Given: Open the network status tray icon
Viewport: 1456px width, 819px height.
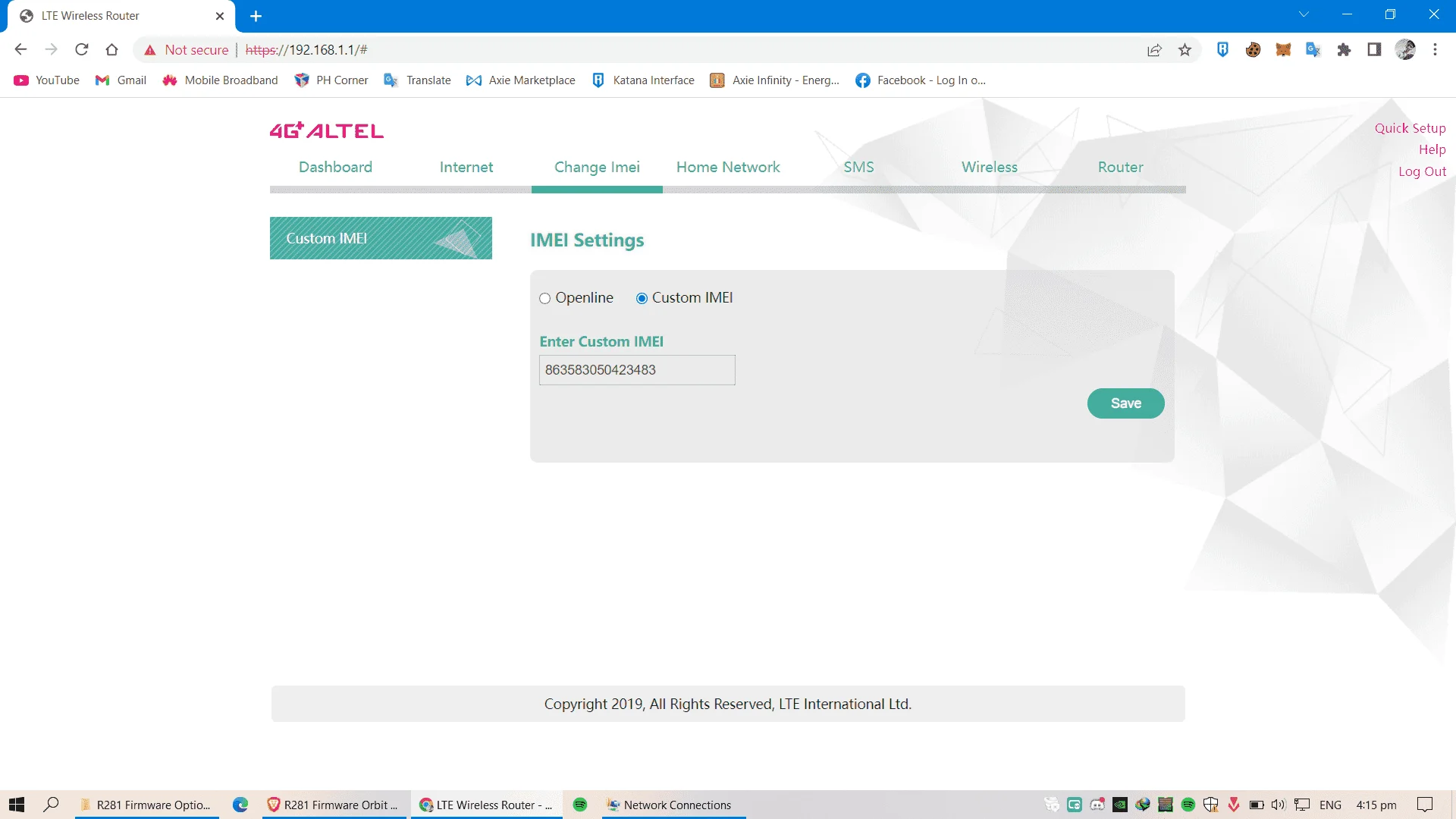Looking at the screenshot, I should pyautogui.click(x=1302, y=805).
